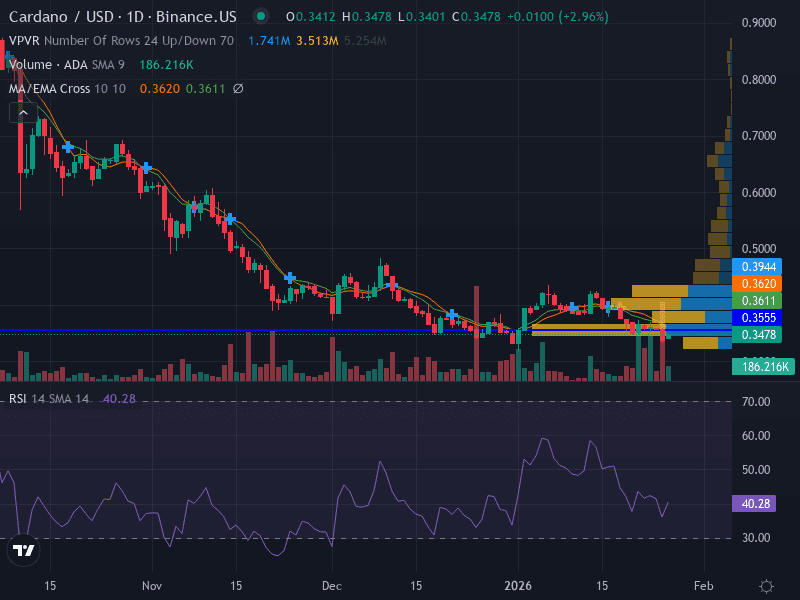Click the VPVR total value 5.254M
This screenshot has width=800, height=600.
[365, 41]
